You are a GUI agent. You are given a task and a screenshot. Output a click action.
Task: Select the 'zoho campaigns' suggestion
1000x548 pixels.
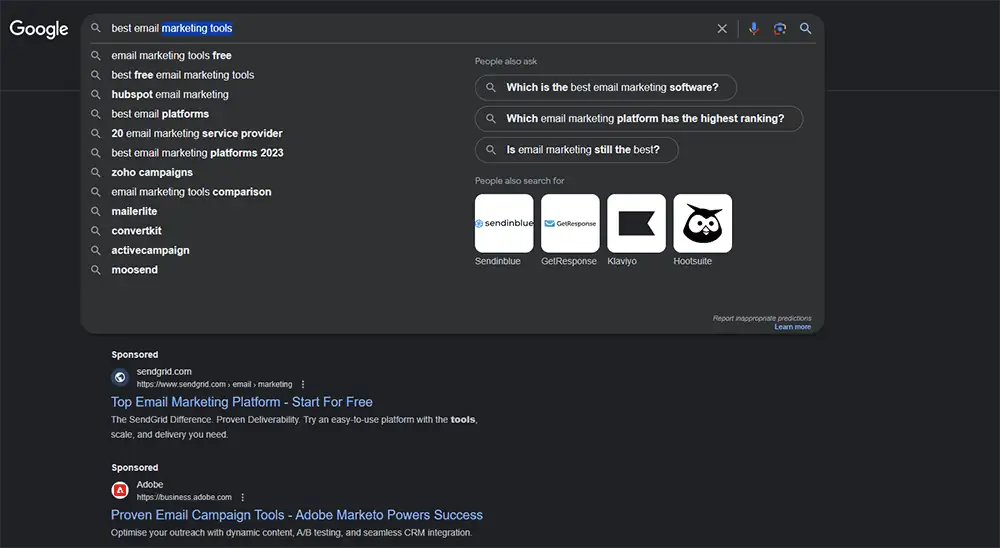[x=152, y=172]
